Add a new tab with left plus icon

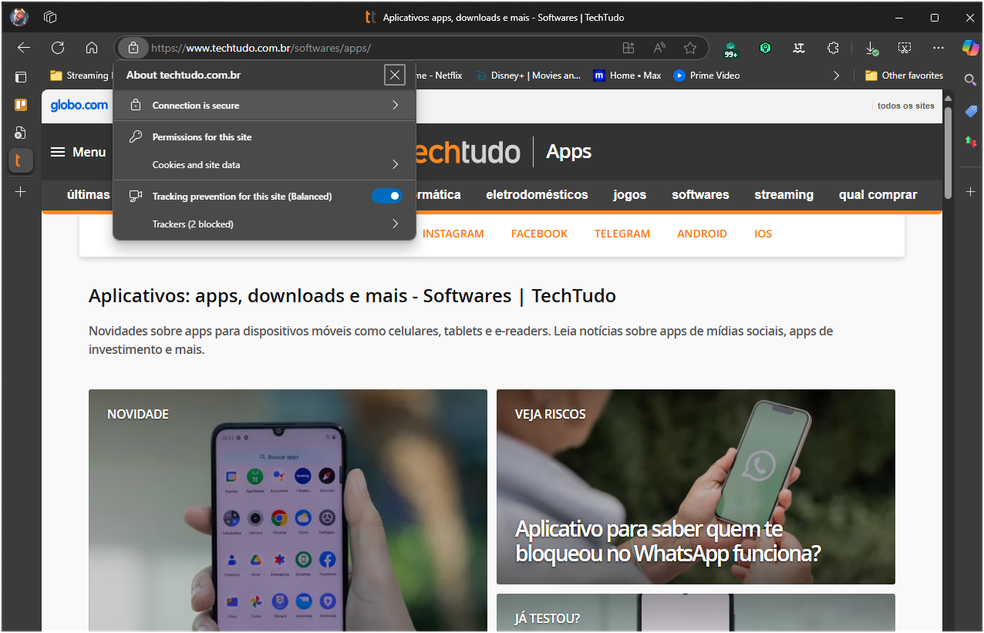(20, 191)
